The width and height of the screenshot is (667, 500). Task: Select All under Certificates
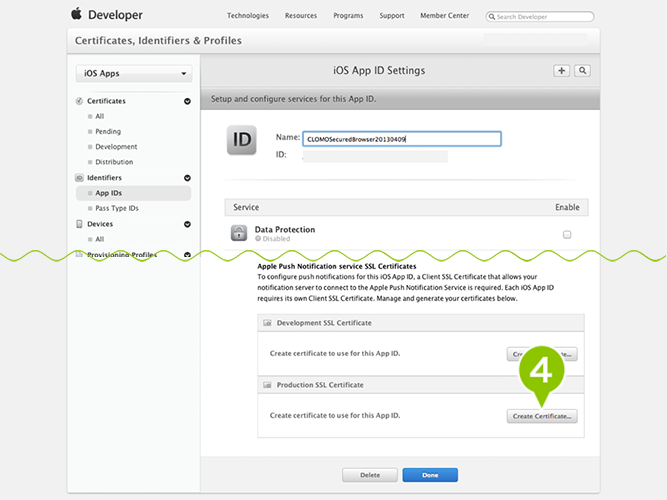(100, 116)
